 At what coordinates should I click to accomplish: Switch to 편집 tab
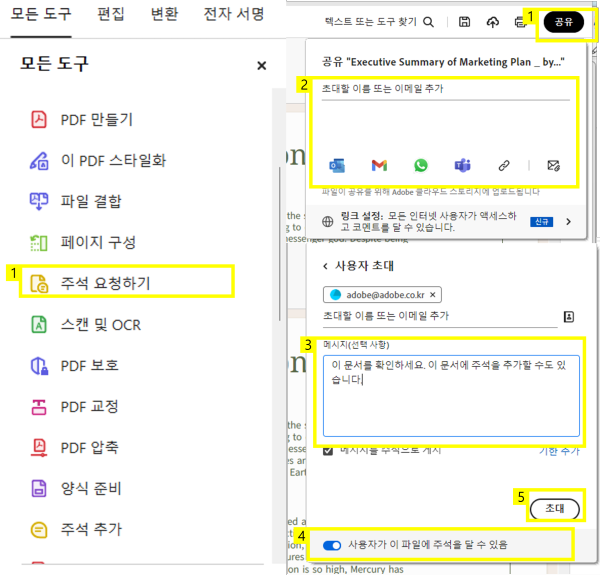coord(111,15)
